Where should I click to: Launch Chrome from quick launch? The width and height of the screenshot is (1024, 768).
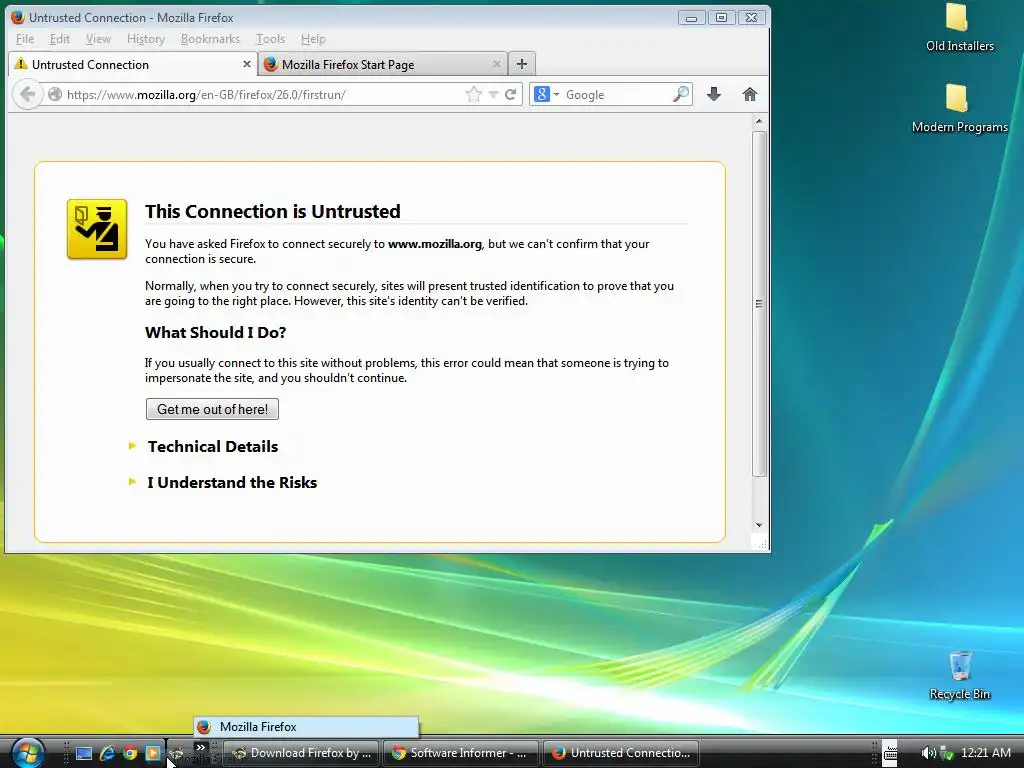click(x=130, y=753)
